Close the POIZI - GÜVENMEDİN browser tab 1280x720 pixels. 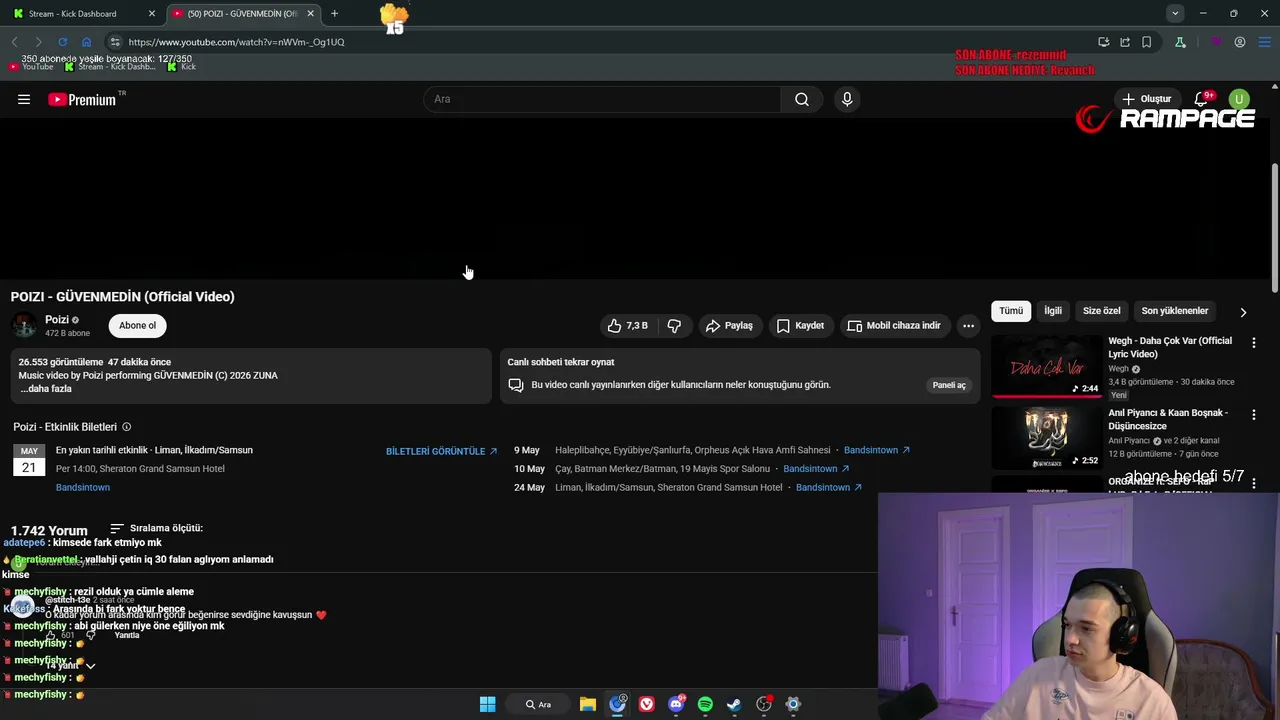[310, 13]
